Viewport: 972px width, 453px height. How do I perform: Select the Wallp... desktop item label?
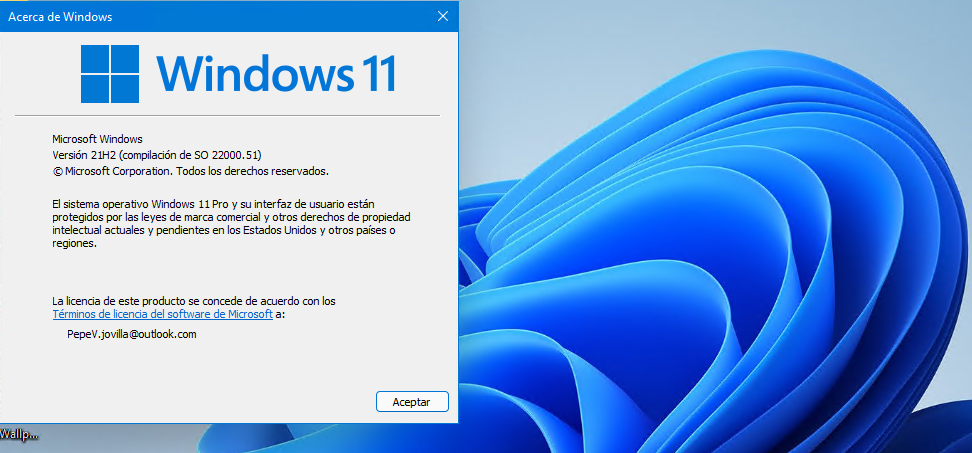(x=19, y=434)
